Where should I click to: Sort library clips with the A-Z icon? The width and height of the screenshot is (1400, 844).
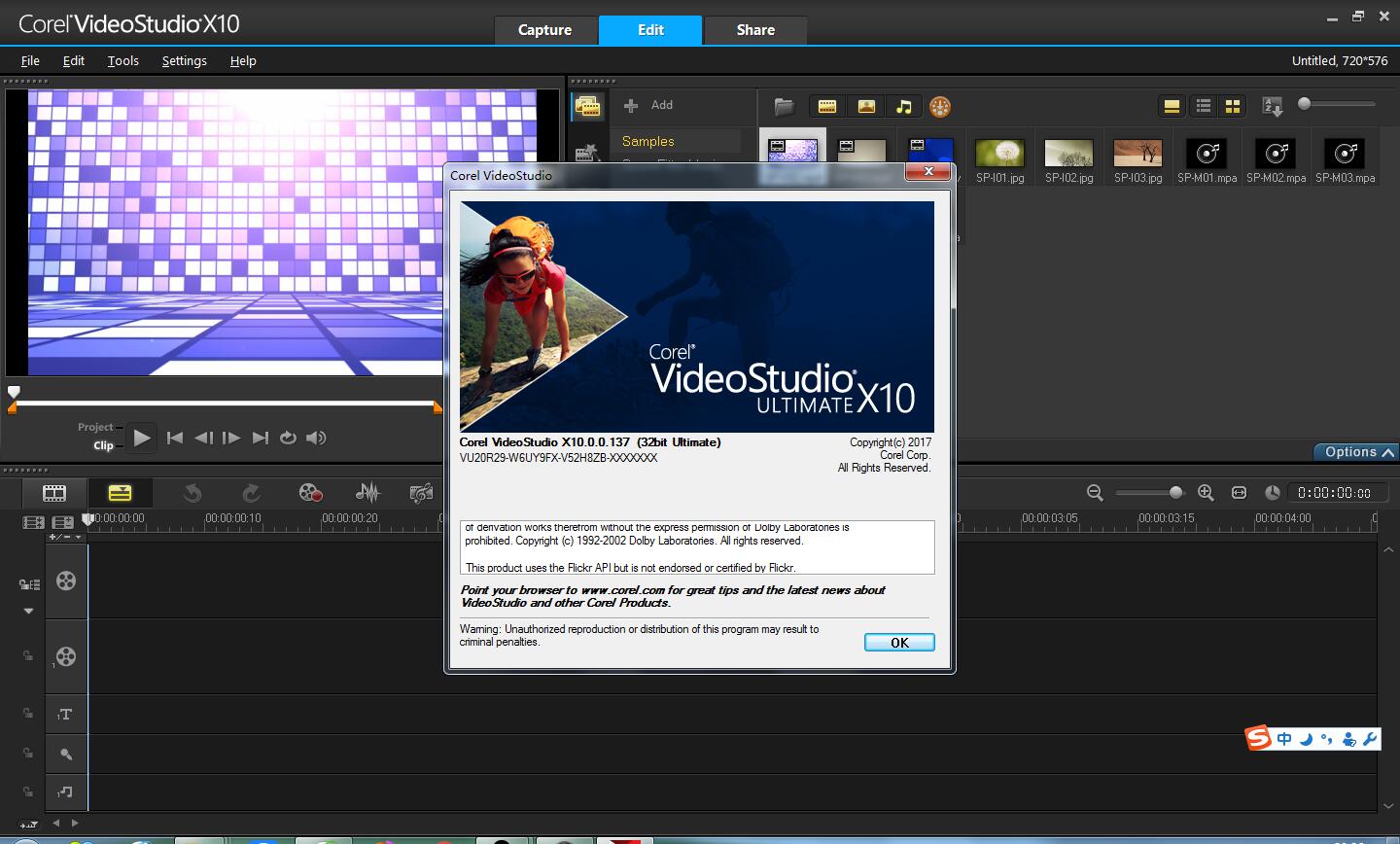(1272, 106)
